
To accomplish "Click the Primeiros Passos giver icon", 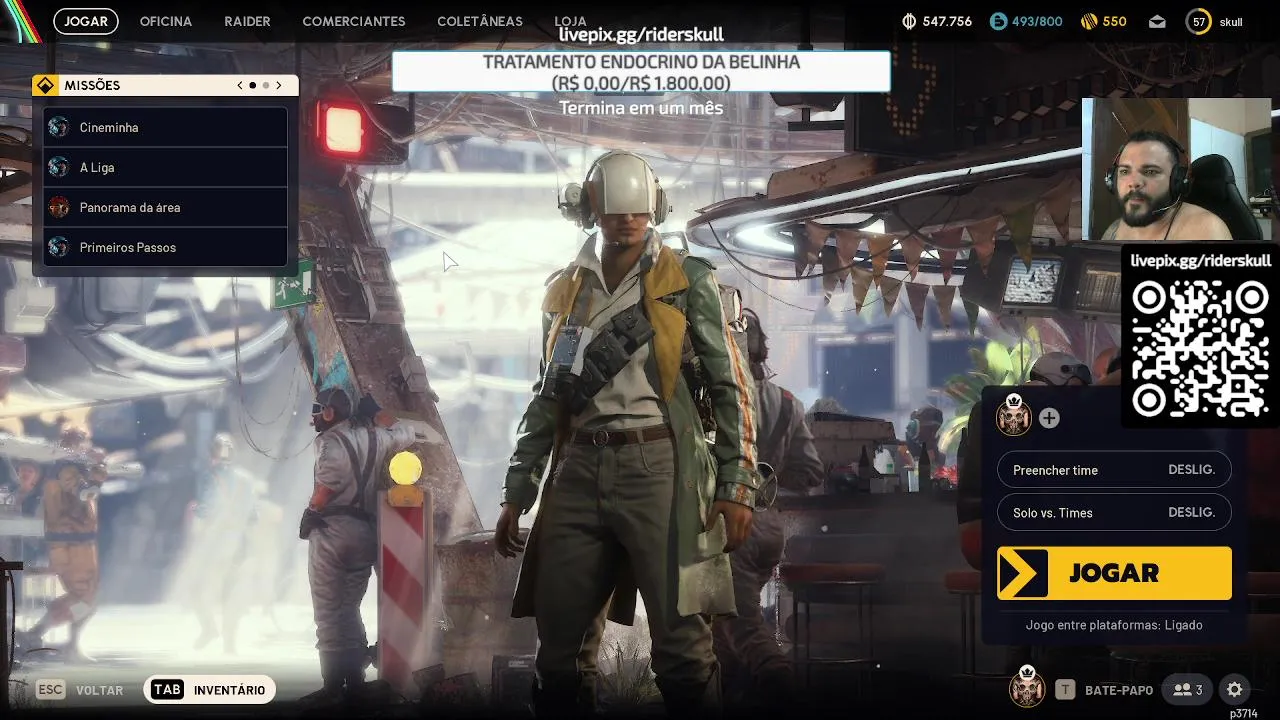I will pos(59,247).
